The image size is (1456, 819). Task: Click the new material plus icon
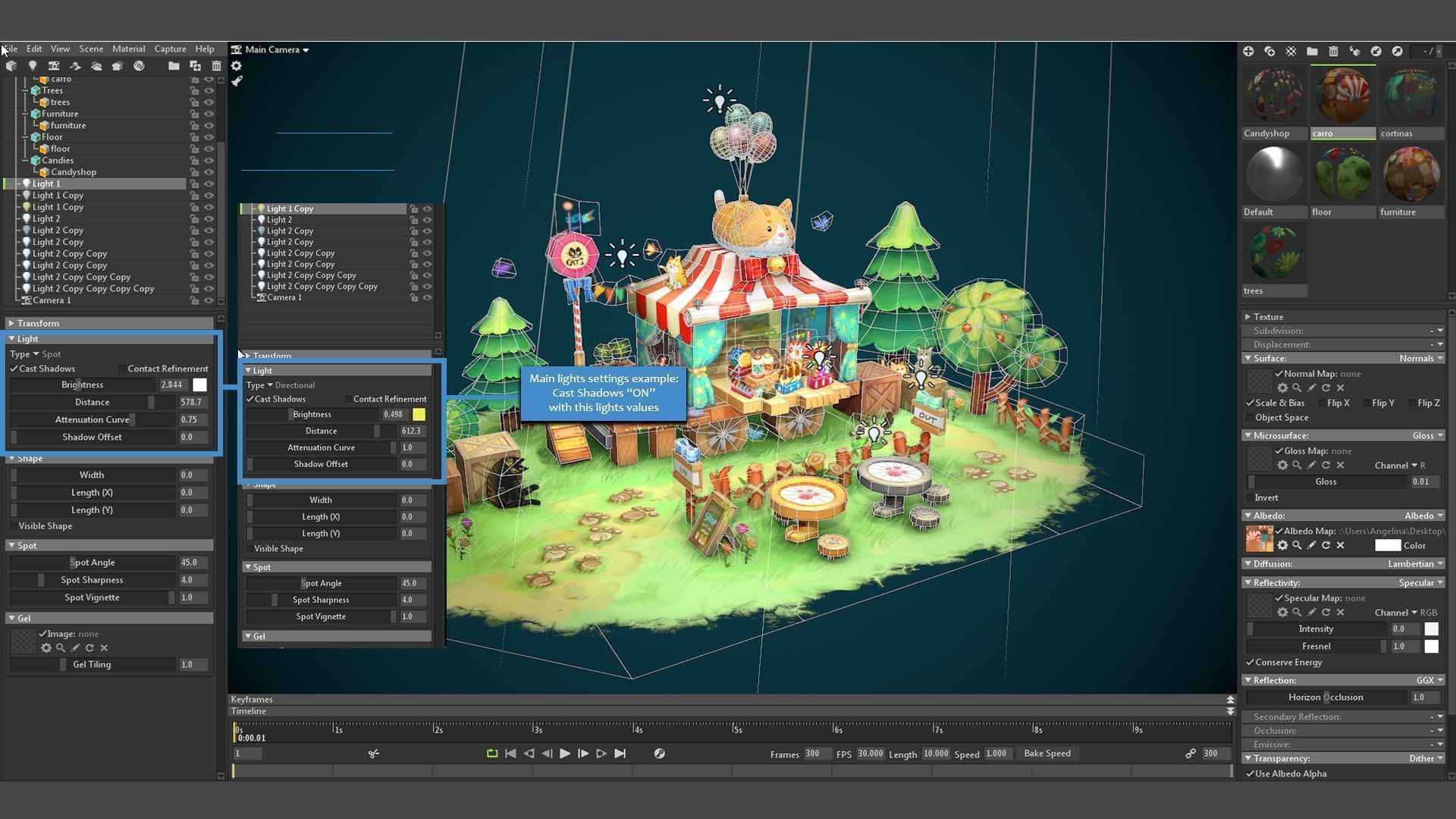[1248, 51]
